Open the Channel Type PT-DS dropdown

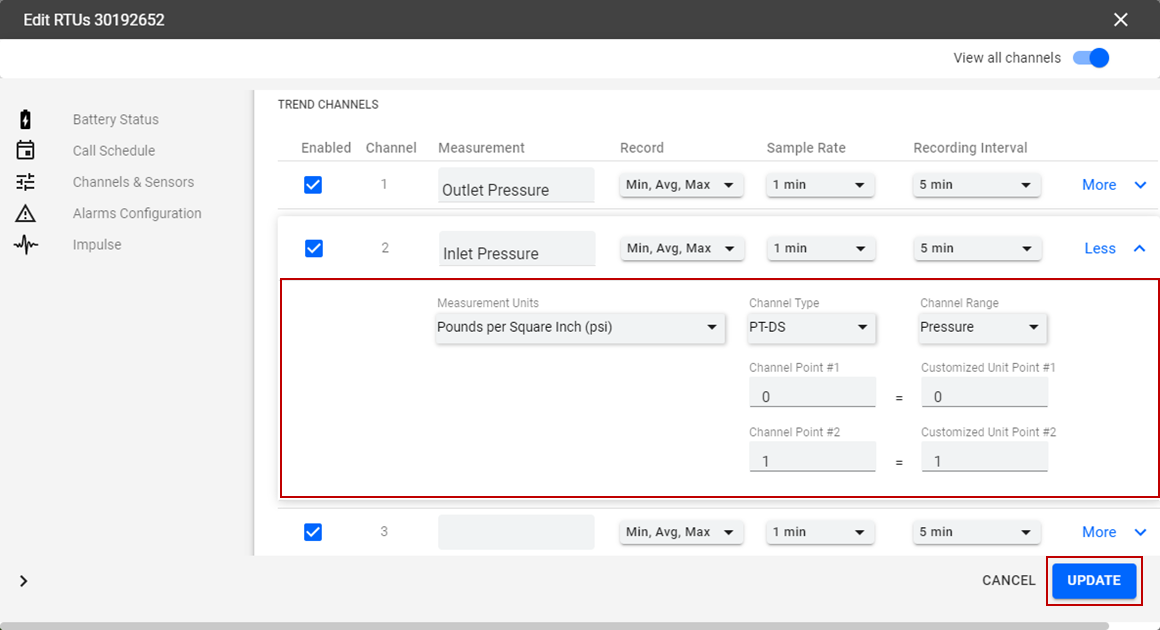(811, 327)
